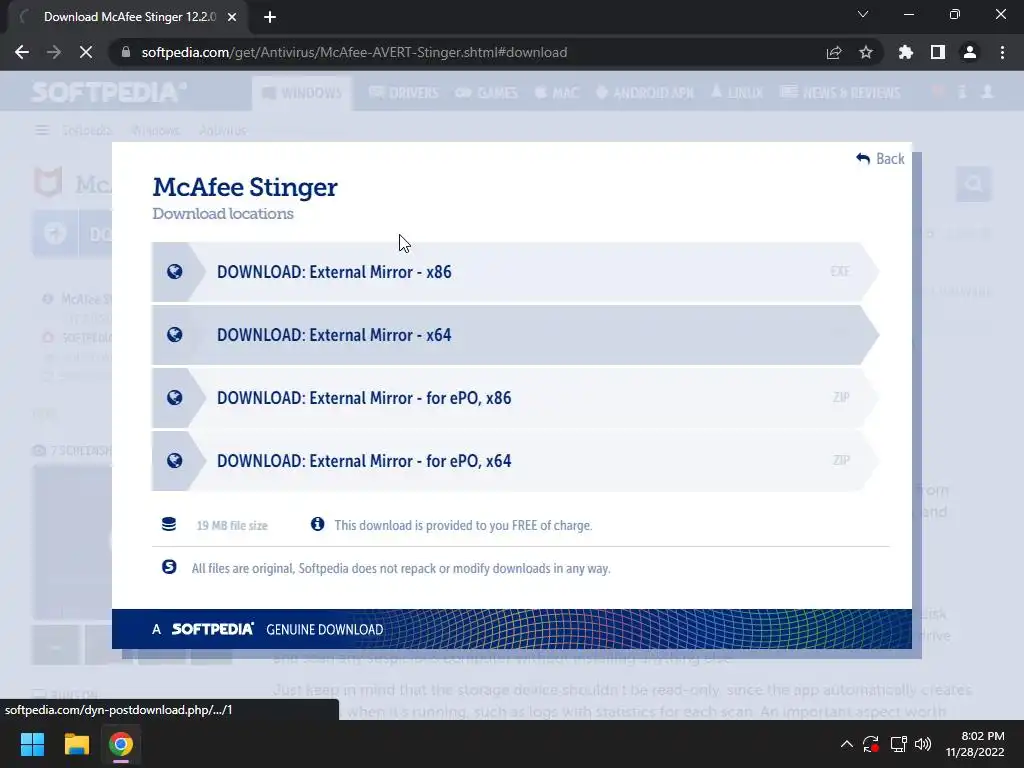Open the Chrome three-dot menu
This screenshot has width=1024, height=768.
click(1002, 52)
